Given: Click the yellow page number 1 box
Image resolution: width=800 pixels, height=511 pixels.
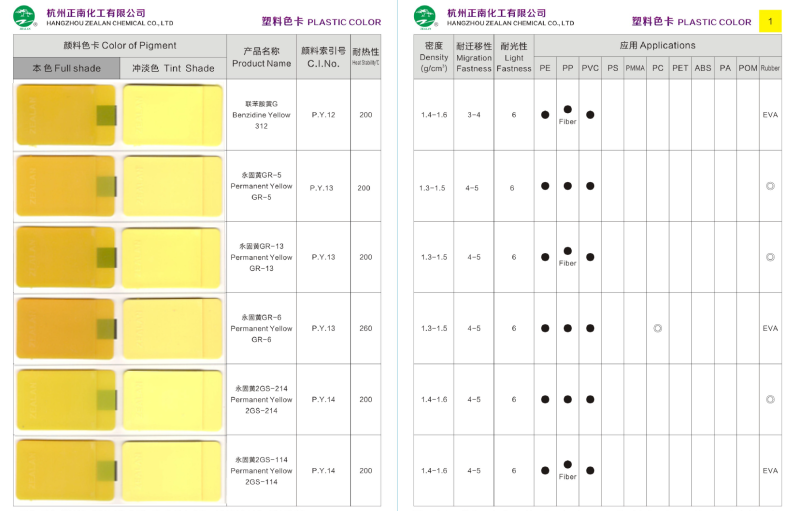Looking at the screenshot, I should (x=770, y=21).
